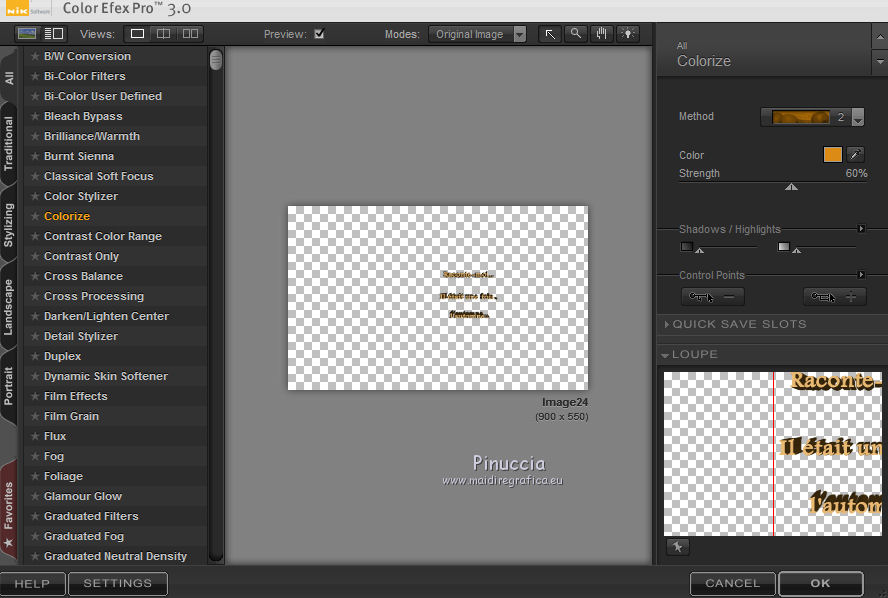Select the Graduated Neutral Density filter
888x598 pixels.
[116, 556]
